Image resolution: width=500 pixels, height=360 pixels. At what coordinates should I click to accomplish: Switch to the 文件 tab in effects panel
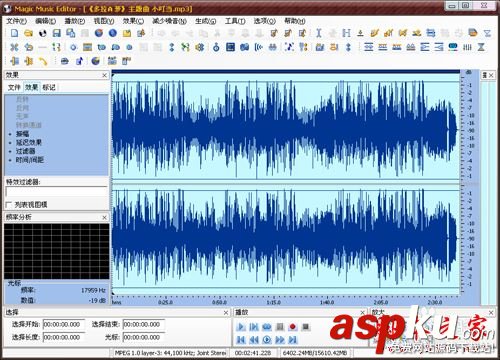14,87
